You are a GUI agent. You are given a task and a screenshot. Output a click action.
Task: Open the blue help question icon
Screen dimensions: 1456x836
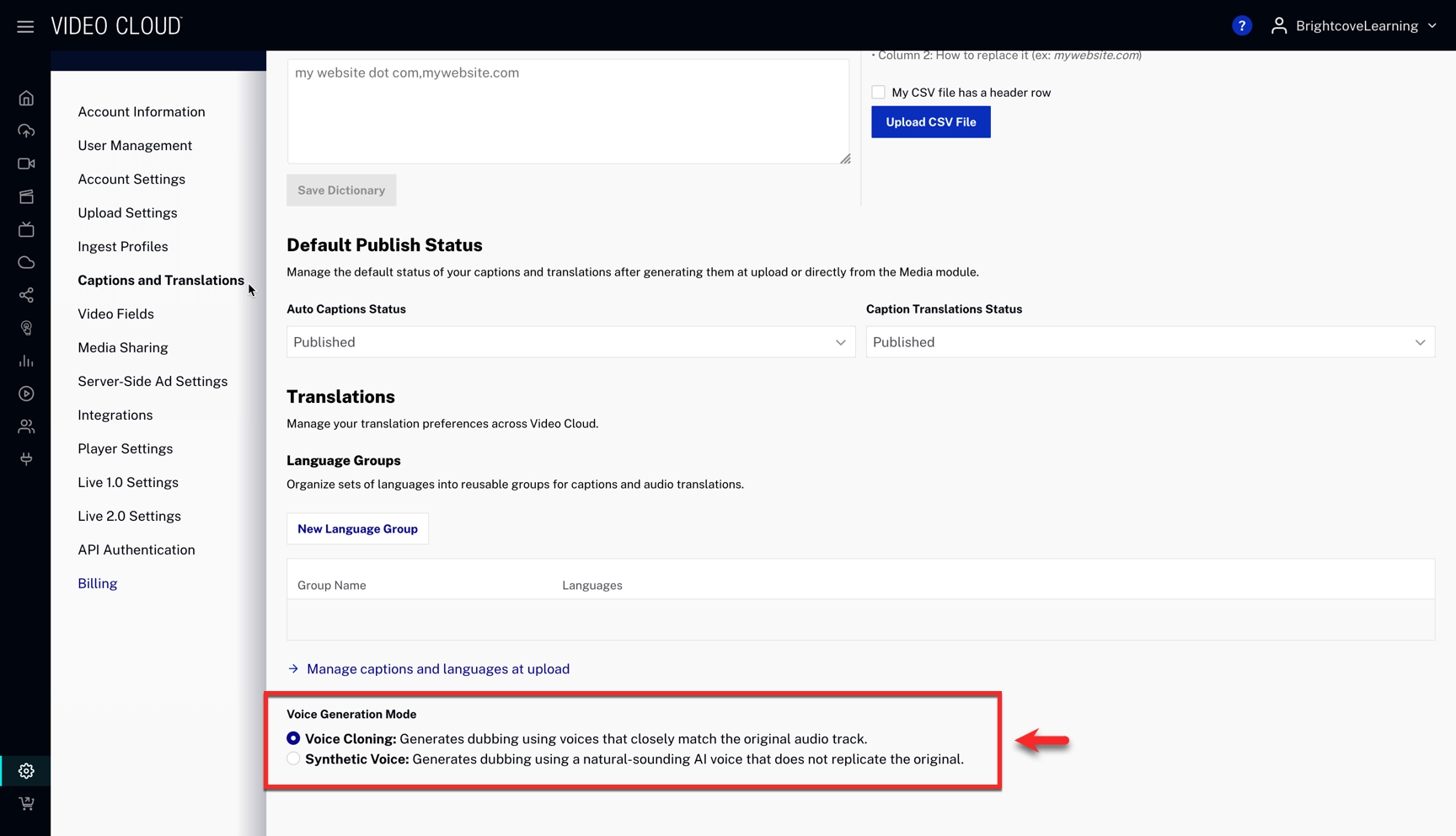pyautogui.click(x=1241, y=26)
